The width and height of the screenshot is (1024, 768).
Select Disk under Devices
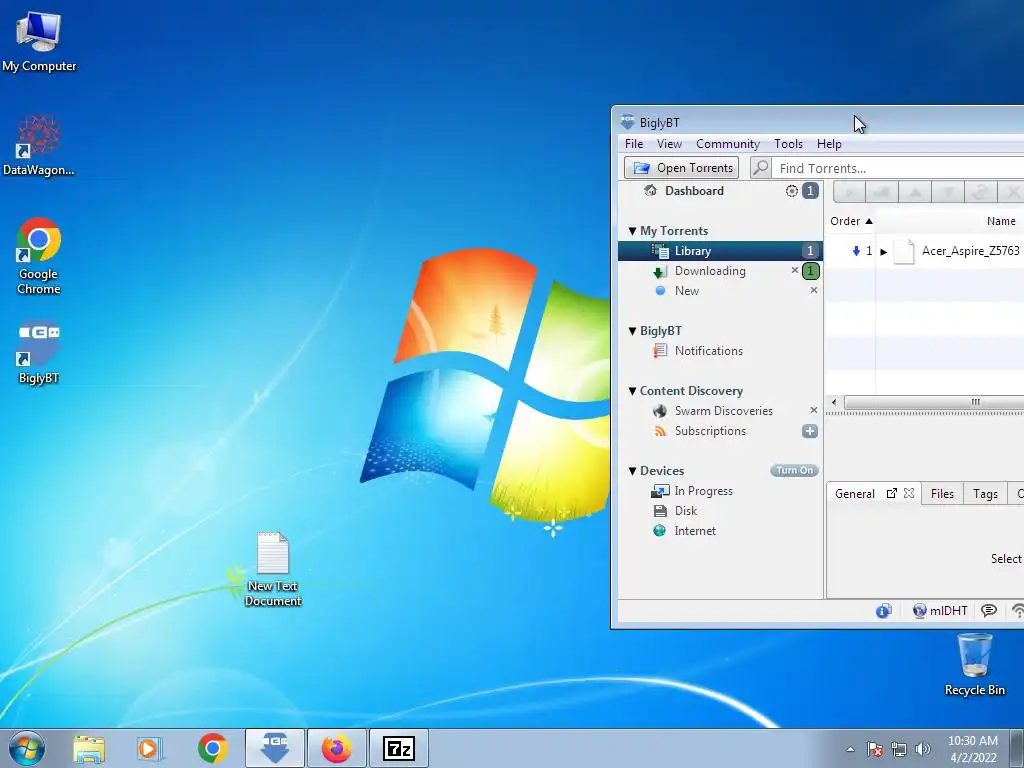(x=686, y=511)
